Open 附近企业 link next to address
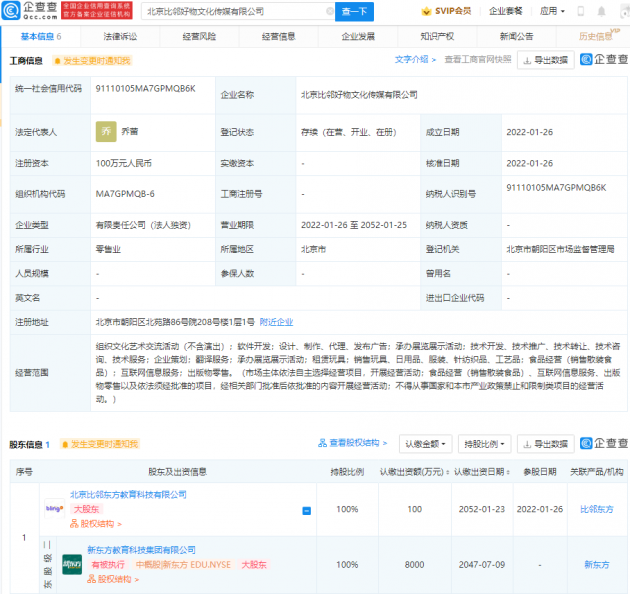 276,322
